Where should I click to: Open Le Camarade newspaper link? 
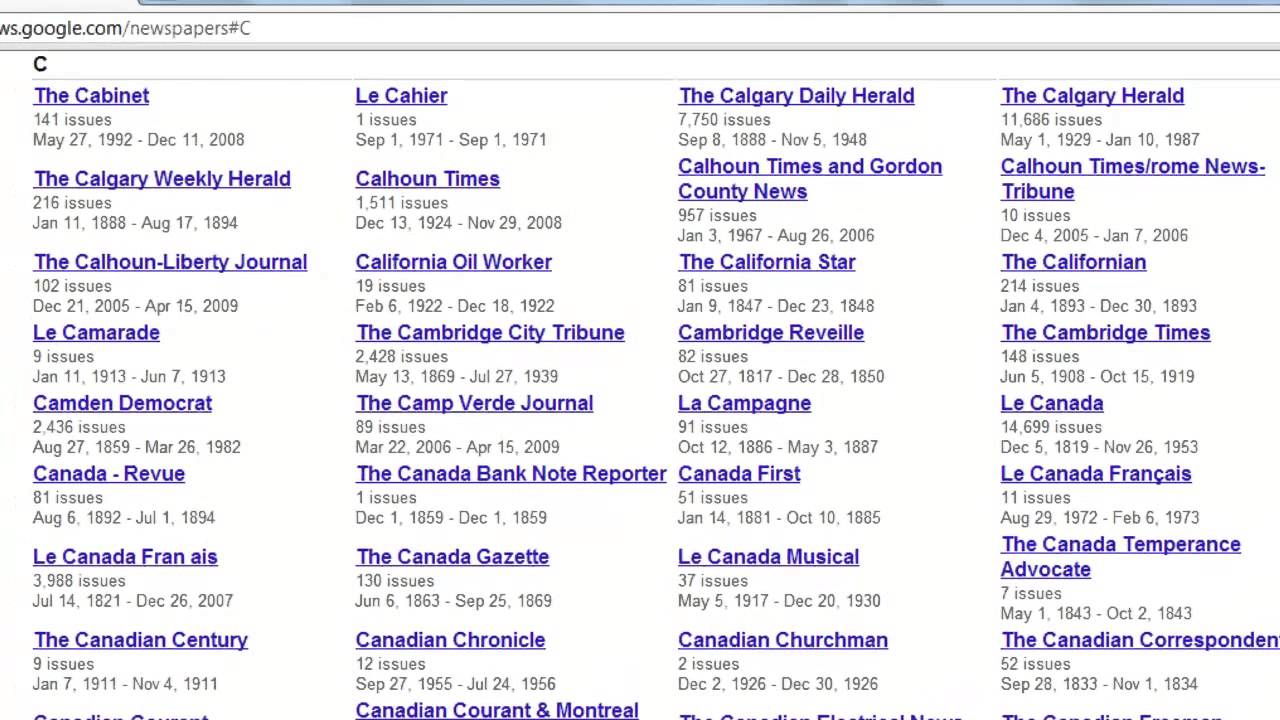click(96, 333)
